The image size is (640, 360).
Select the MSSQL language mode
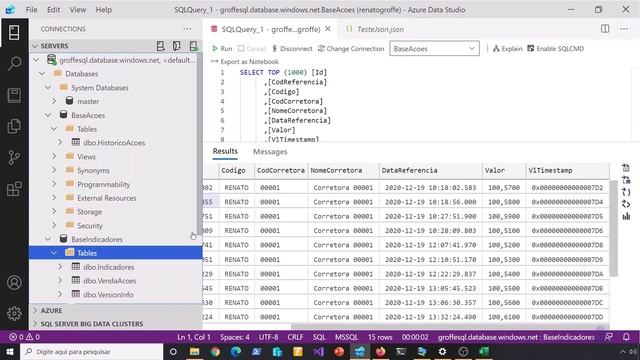point(347,337)
